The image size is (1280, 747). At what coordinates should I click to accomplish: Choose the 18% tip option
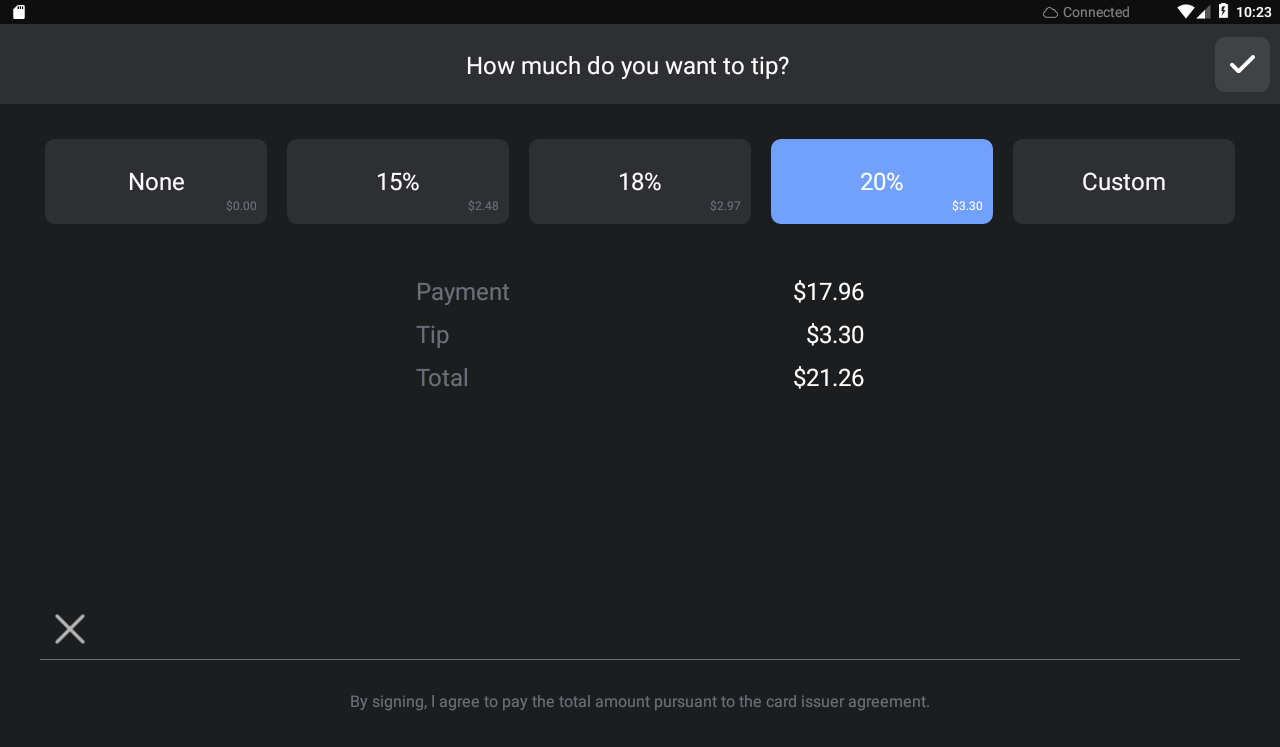click(x=640, y=181)
